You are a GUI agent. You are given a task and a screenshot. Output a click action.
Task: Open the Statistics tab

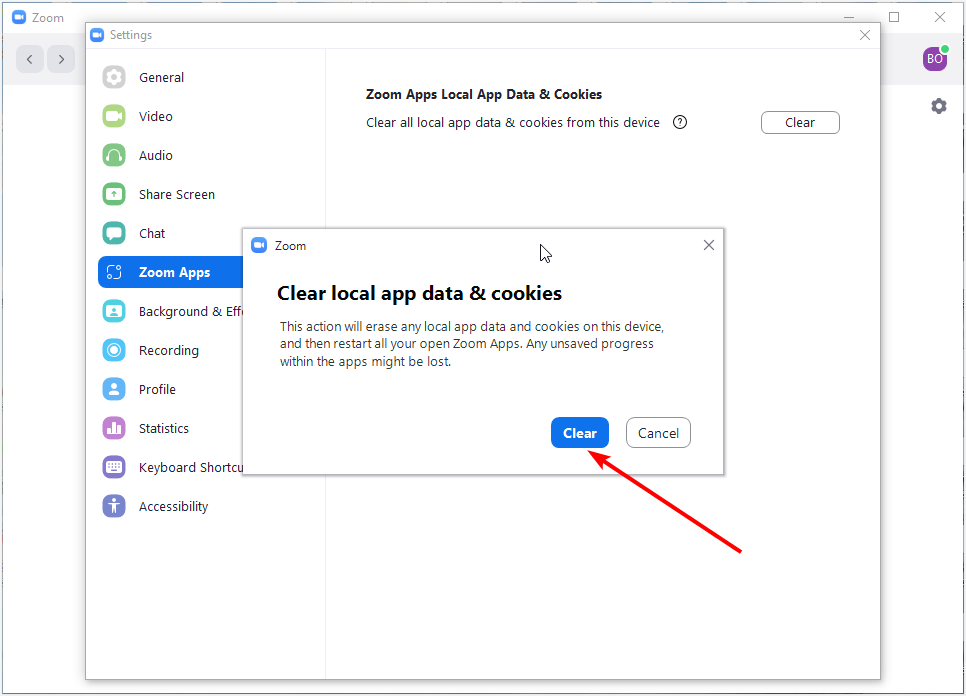pyautogui.click(x=164, y=428)
